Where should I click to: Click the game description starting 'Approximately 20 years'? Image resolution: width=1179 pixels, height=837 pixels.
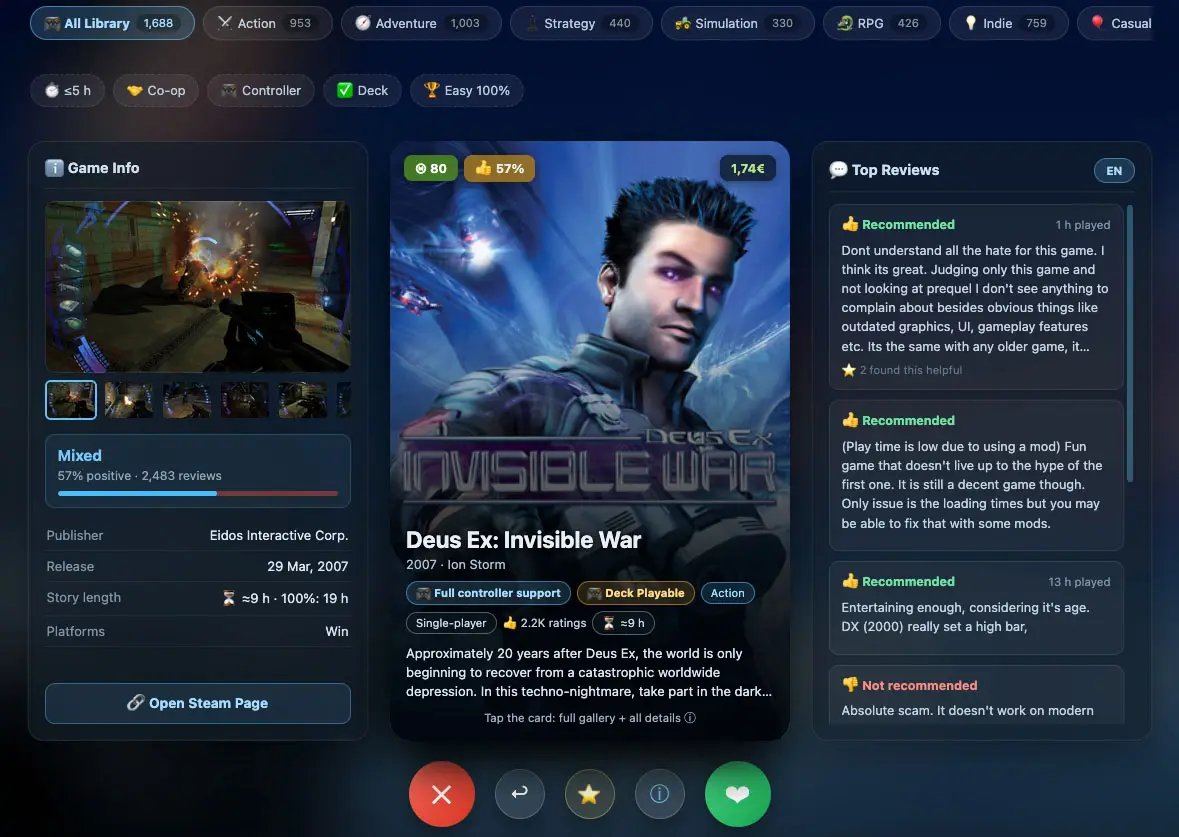click(589, 672)
